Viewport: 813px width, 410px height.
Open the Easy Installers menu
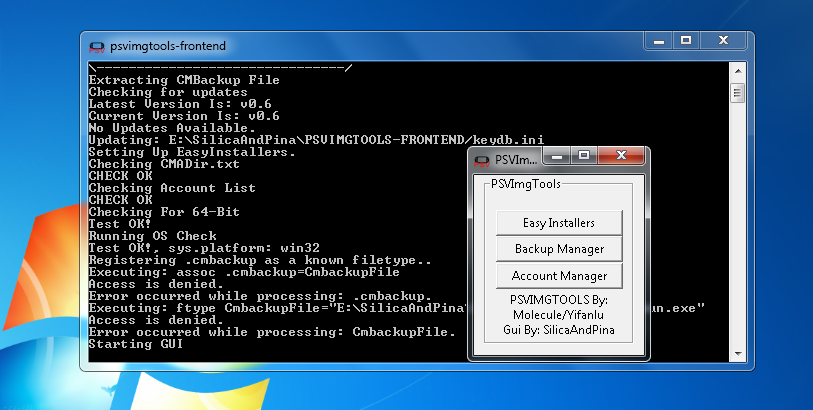point(559,222)
